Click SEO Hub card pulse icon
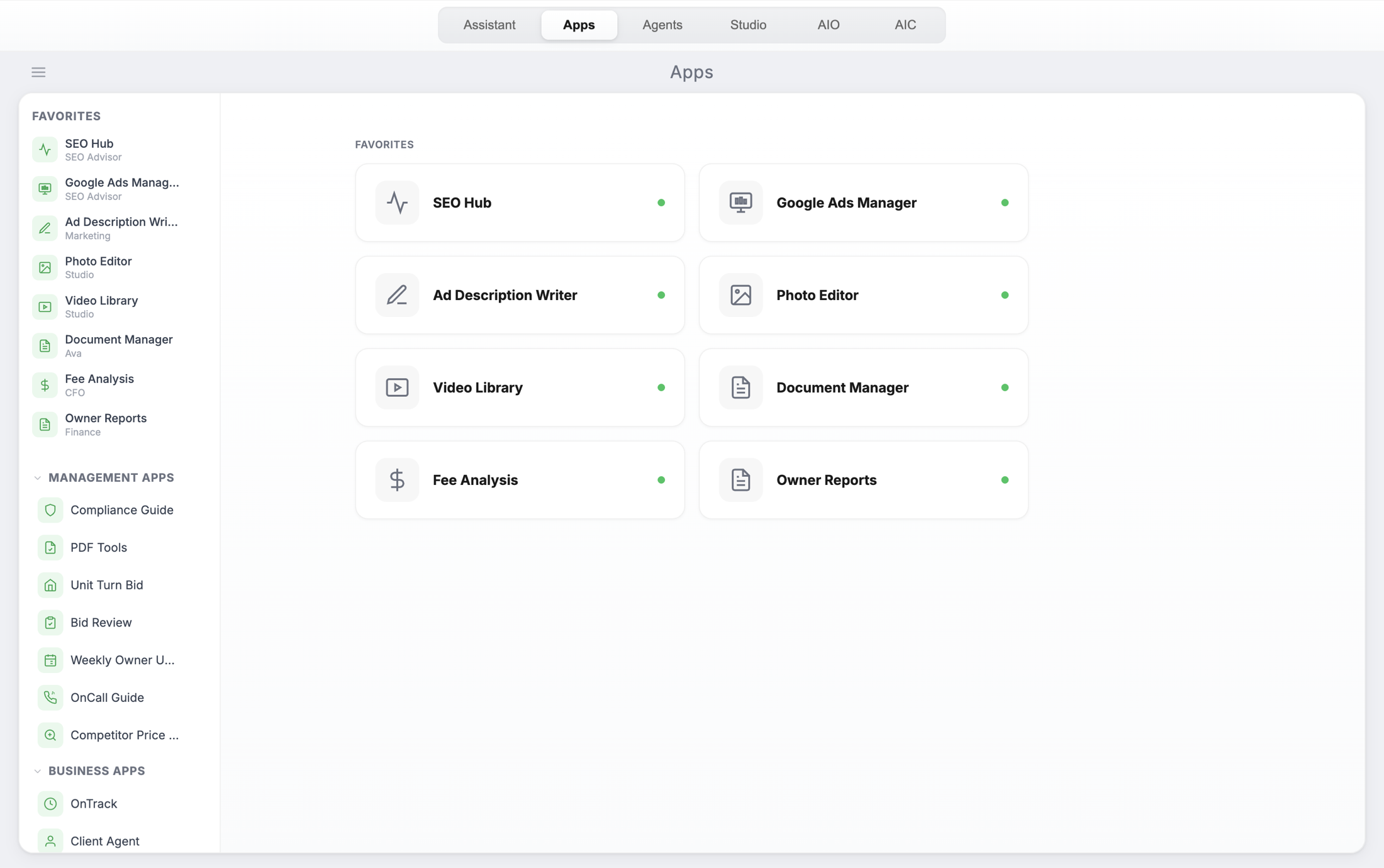The height and width of the screenshot is (868, 1384). (397, 203)
